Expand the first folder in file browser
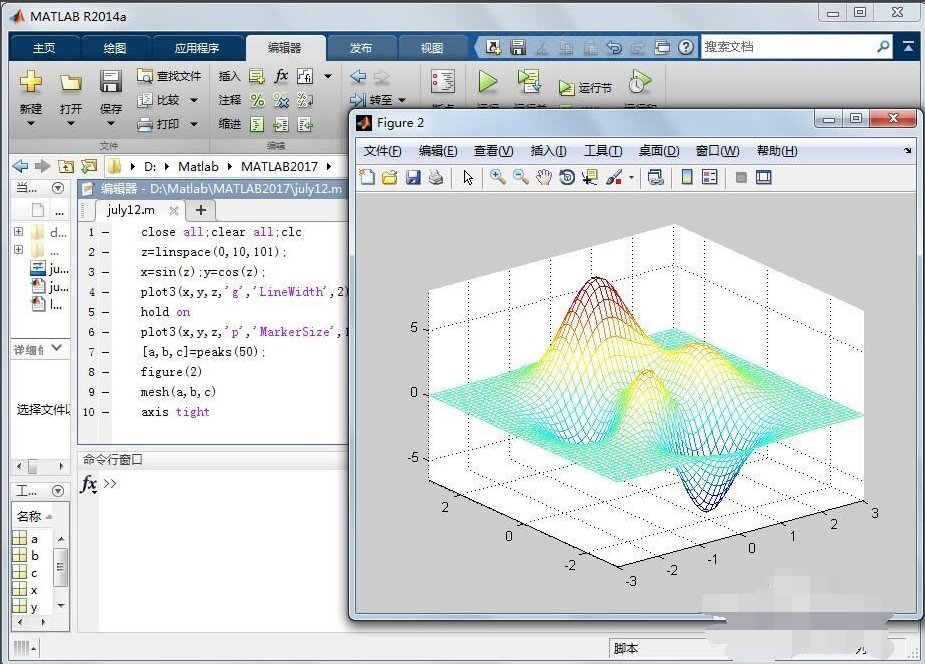This screenshot has height=664, width=925. click(19, 232)
